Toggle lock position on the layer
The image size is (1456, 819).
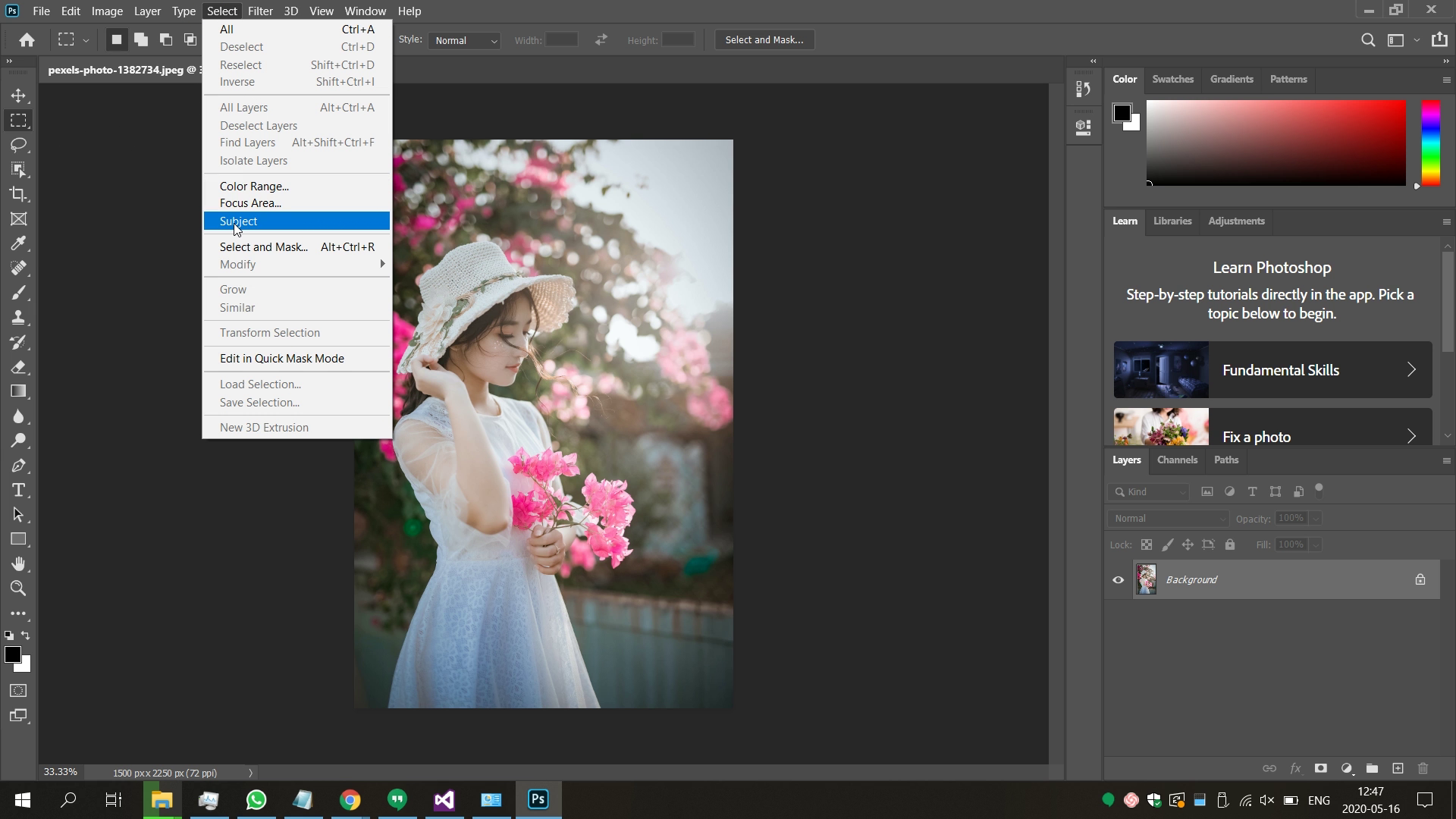click(x=1188, y=544)
